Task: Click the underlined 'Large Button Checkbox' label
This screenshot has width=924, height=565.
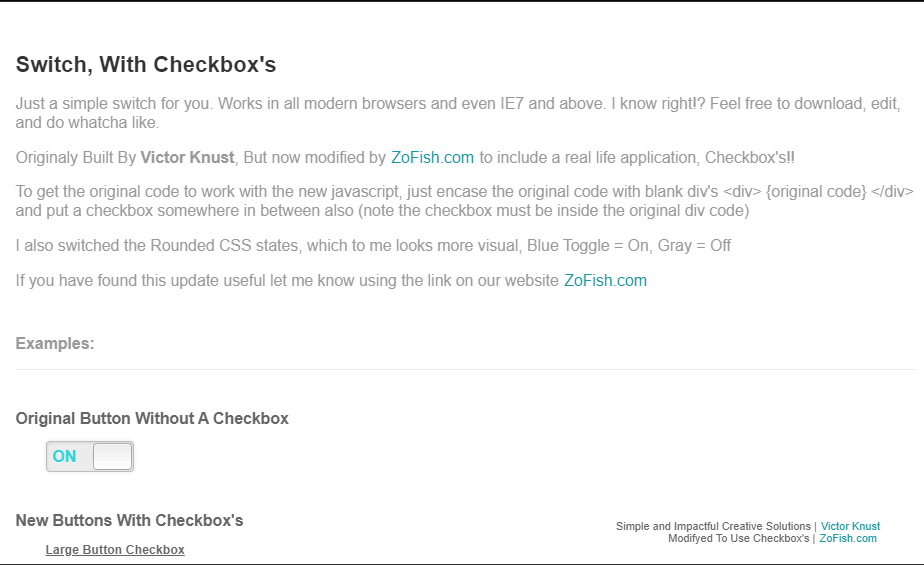Action: click(115, 550)
